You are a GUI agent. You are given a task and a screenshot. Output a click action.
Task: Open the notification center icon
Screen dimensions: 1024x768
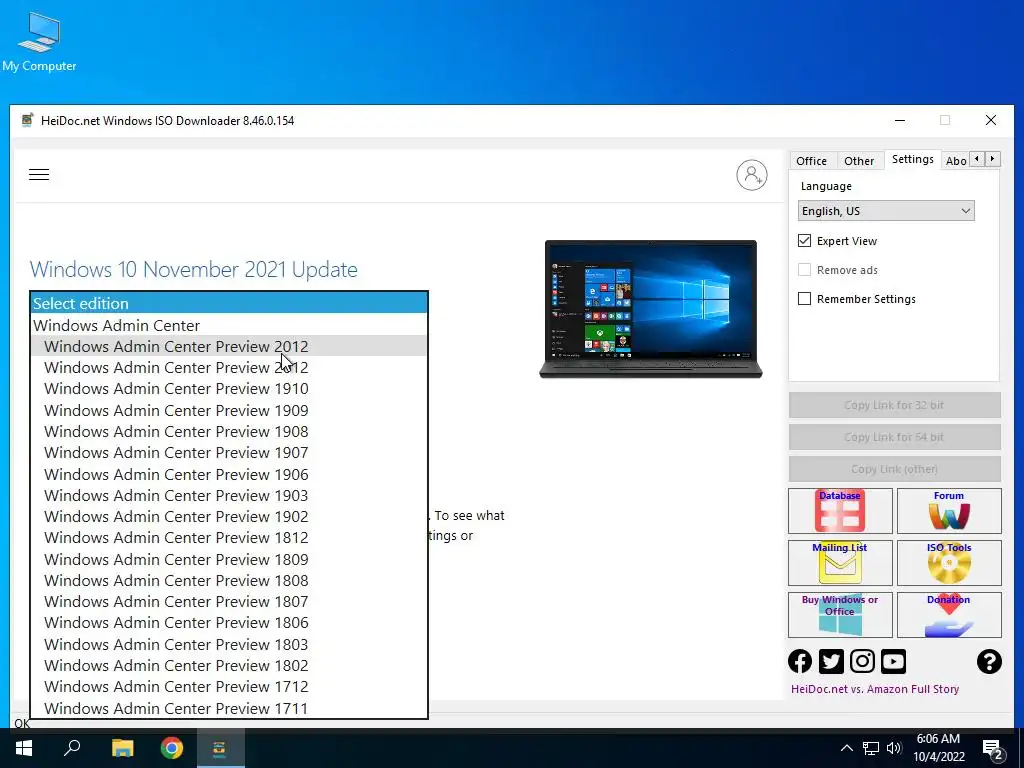992,749
